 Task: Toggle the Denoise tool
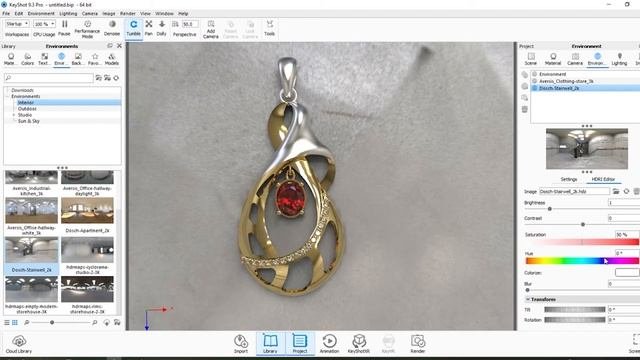coord(112,28)
